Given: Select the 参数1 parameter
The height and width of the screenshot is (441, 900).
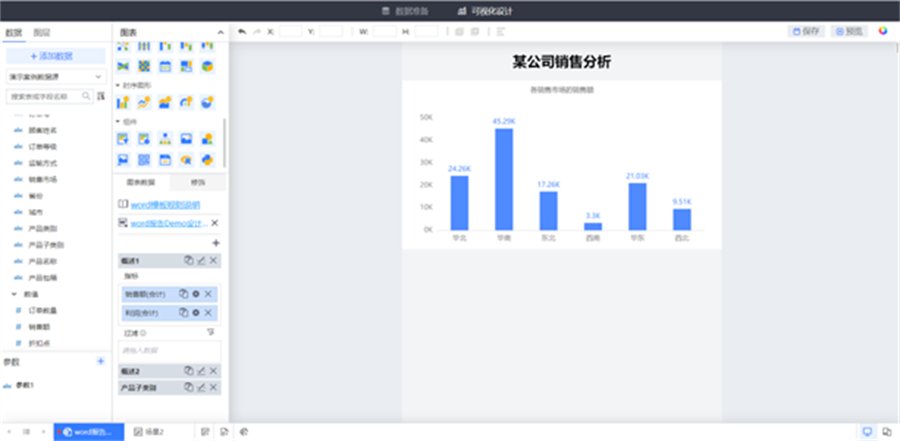Looking at the screenshot, I should click(x=25, y=385).
